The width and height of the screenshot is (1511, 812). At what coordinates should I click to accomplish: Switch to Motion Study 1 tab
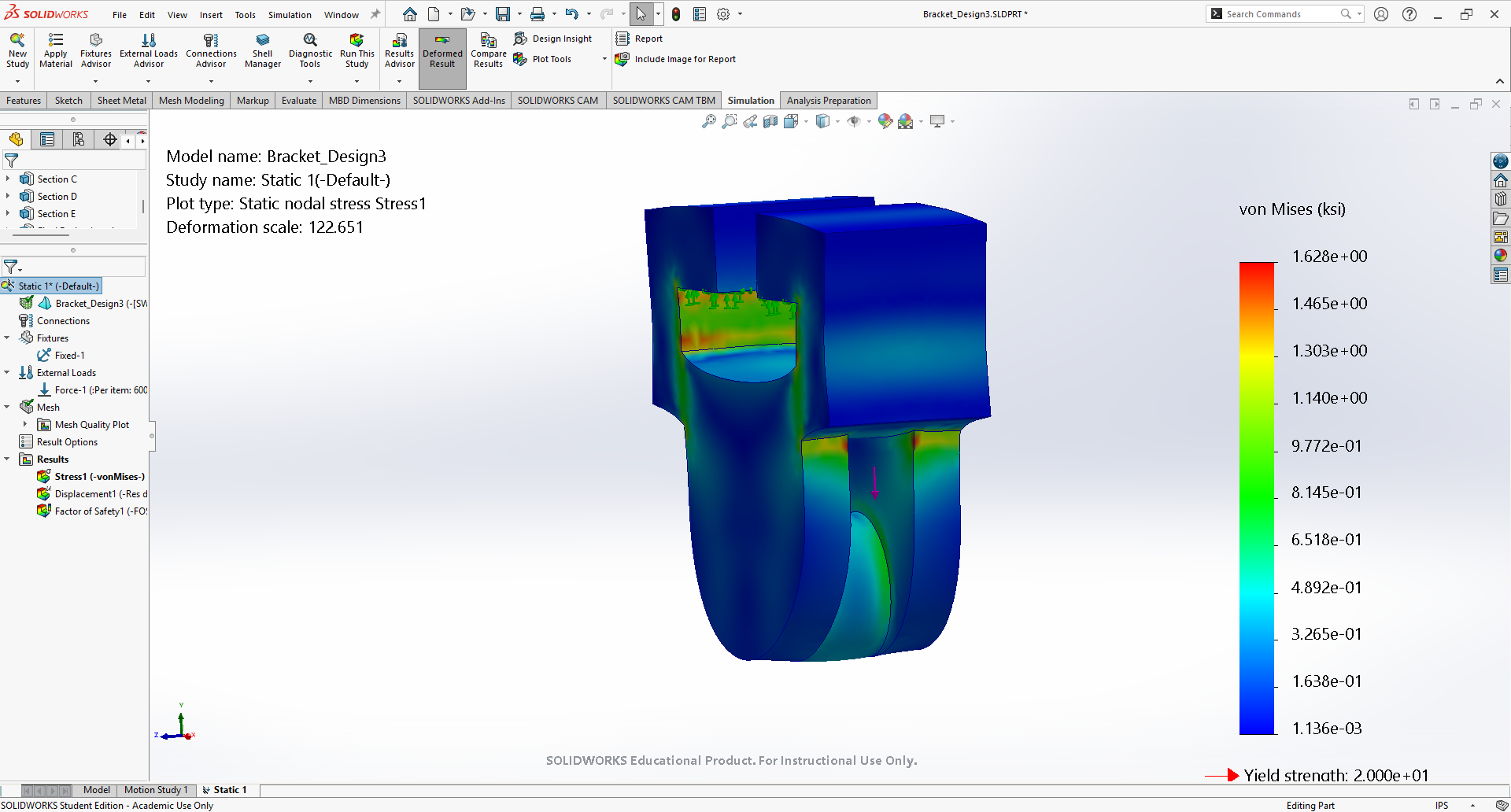(156, 790)
